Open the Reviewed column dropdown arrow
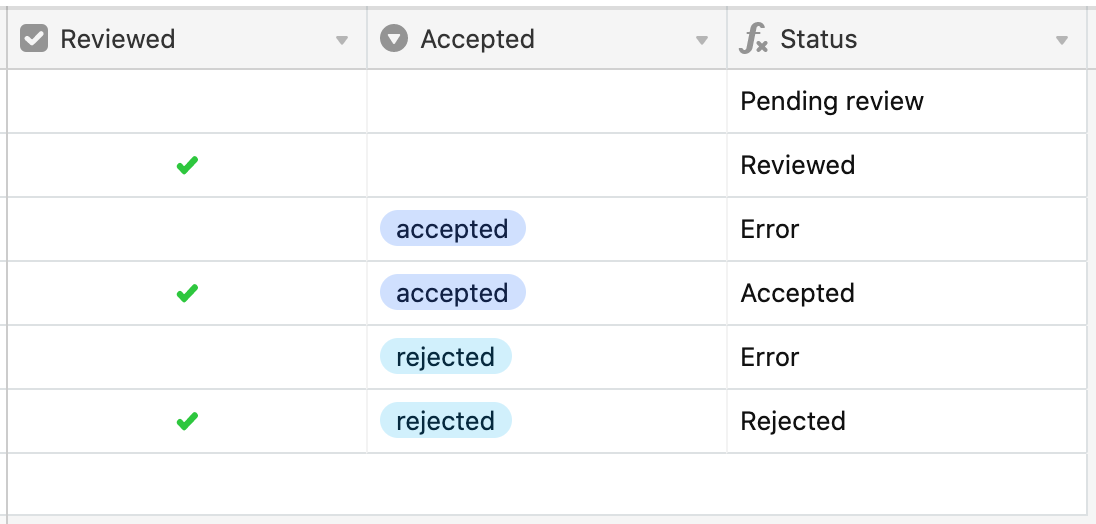1096x524 pixels. point(342,41)
